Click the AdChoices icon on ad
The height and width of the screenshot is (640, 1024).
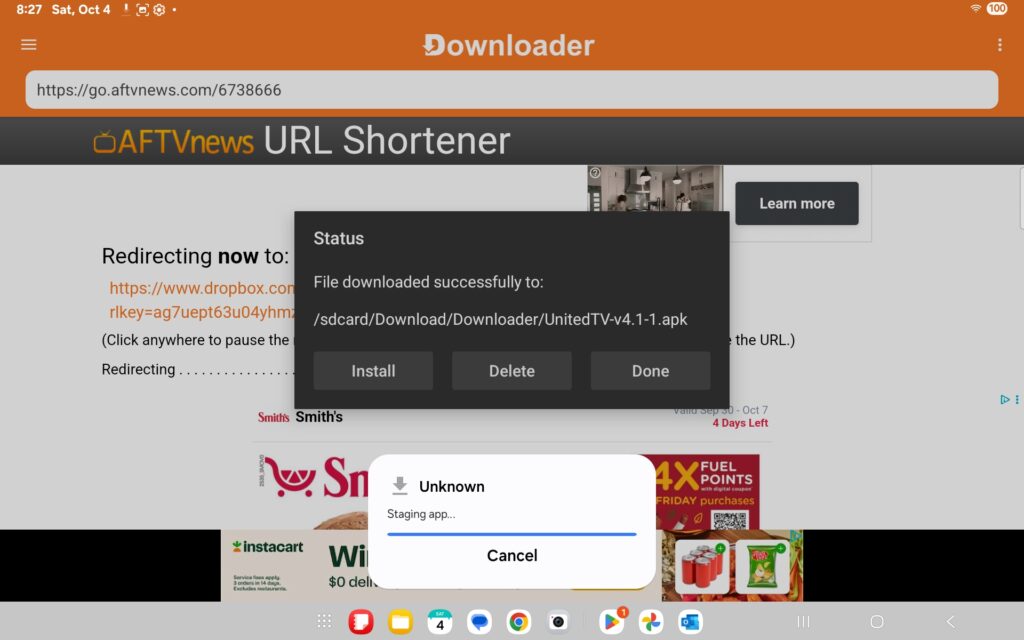pyautogui.click(x=1005, y=399)
